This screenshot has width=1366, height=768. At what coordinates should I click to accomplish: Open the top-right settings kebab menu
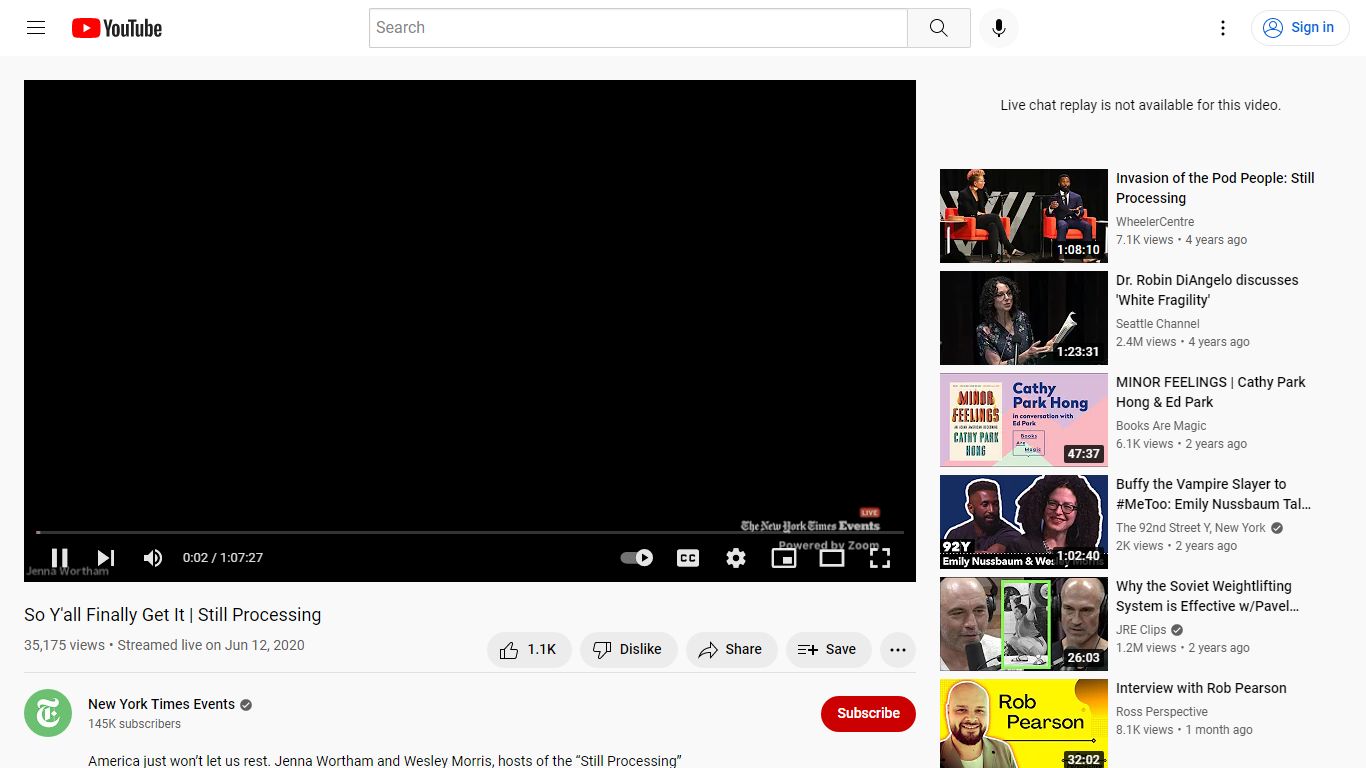pyautogui.click(x=1222, y=28)
